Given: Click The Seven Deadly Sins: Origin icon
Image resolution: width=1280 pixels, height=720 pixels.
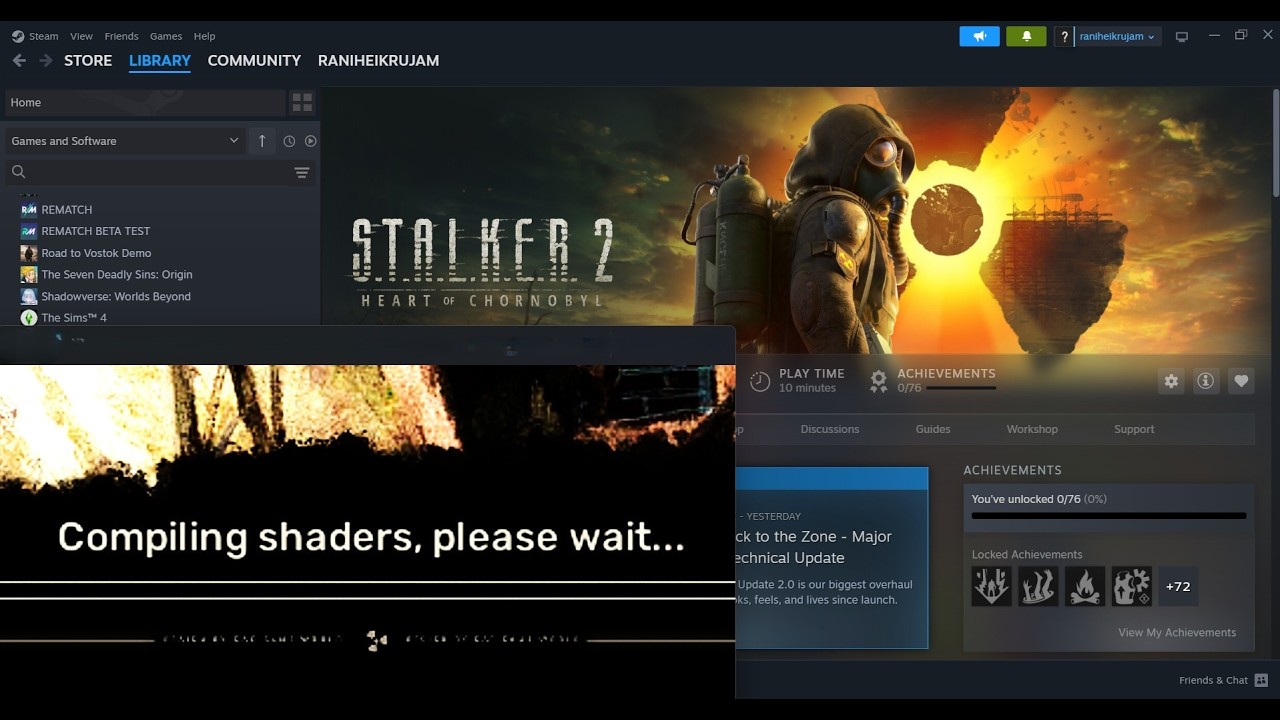Looking at the screenshot, I should pos(29,275).
